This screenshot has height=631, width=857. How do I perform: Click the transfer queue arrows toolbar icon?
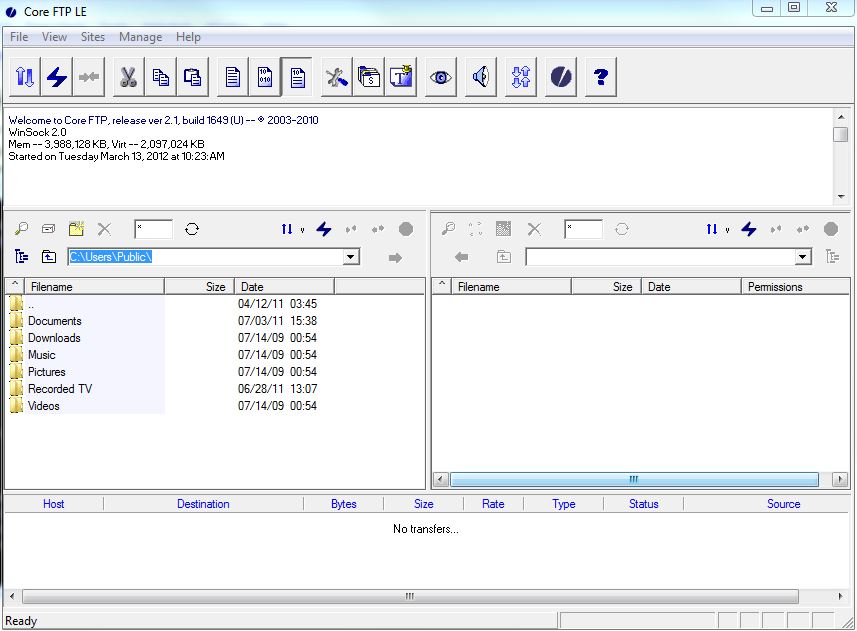tap(521, 77)
